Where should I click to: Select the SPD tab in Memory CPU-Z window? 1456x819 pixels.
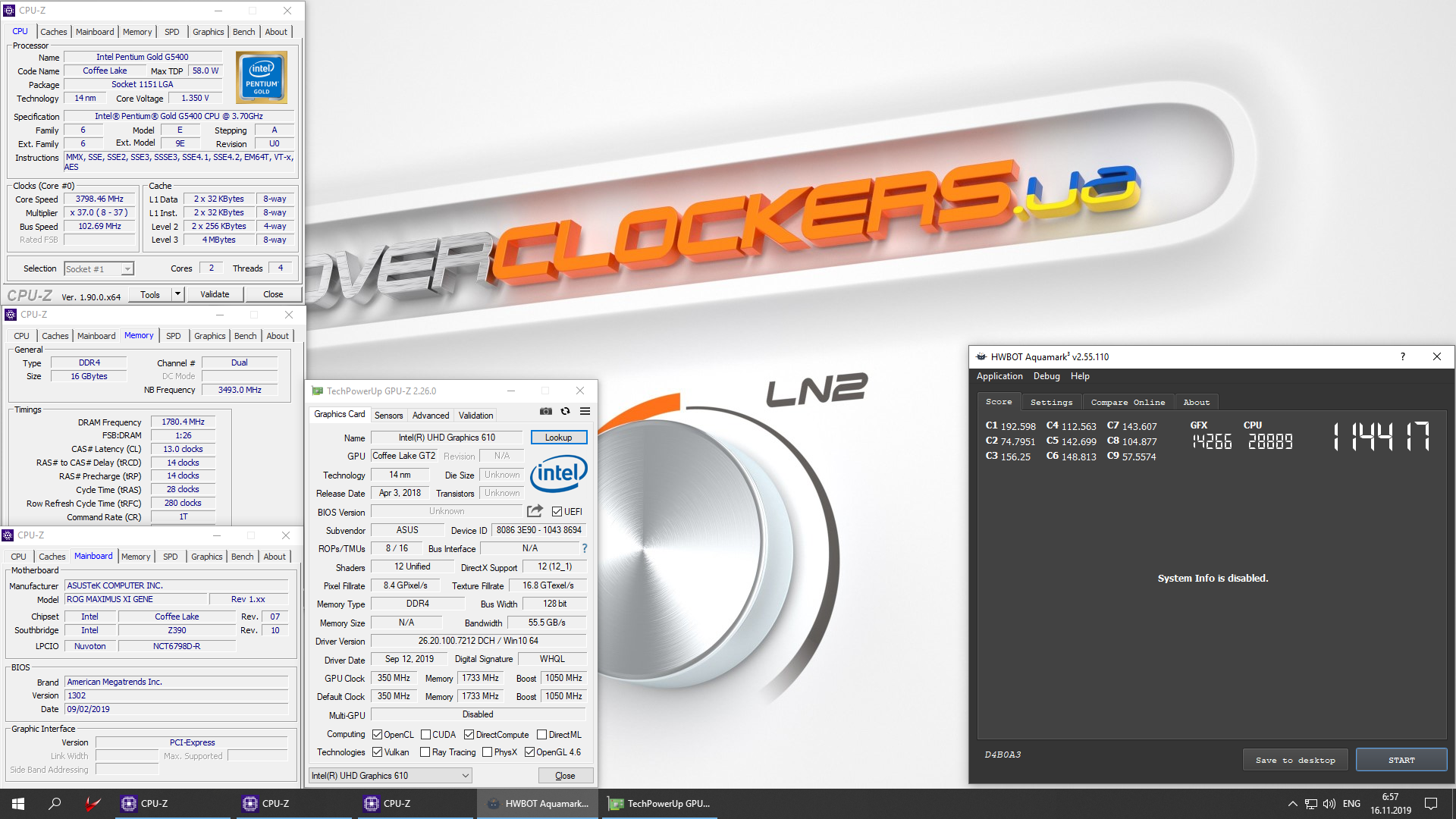[174, 336]
